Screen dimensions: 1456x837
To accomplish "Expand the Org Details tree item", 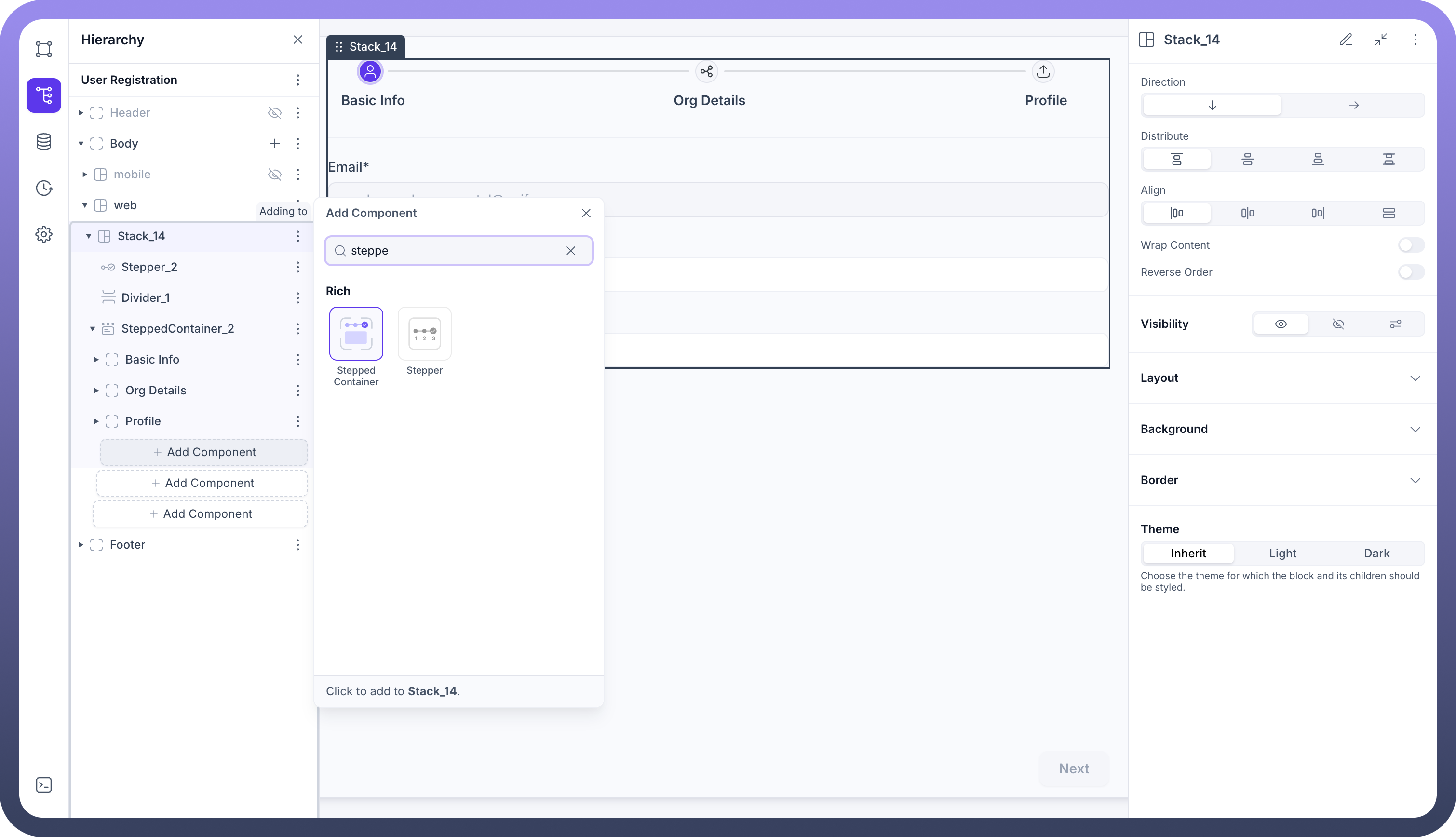I will pos(96,391).
